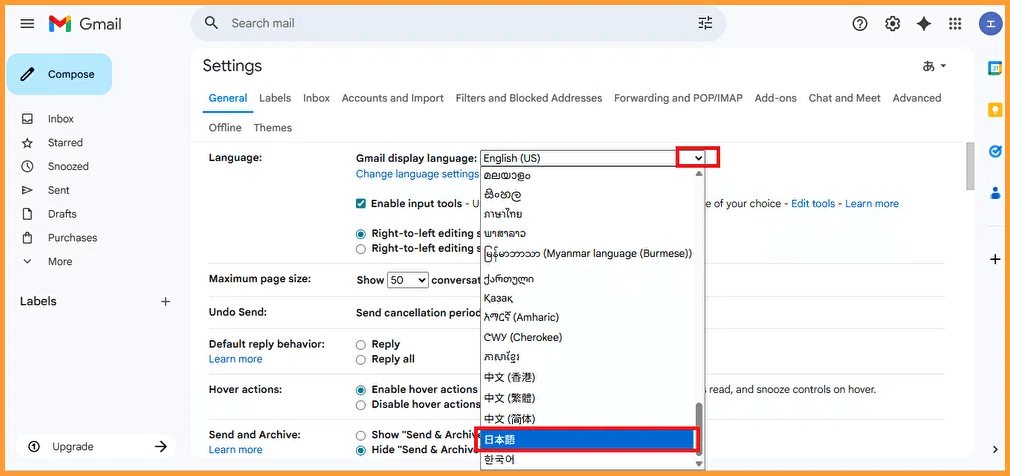Click the Gemini sparkle icon
This screenshot has height=476, width=1010.
(924, 24)
